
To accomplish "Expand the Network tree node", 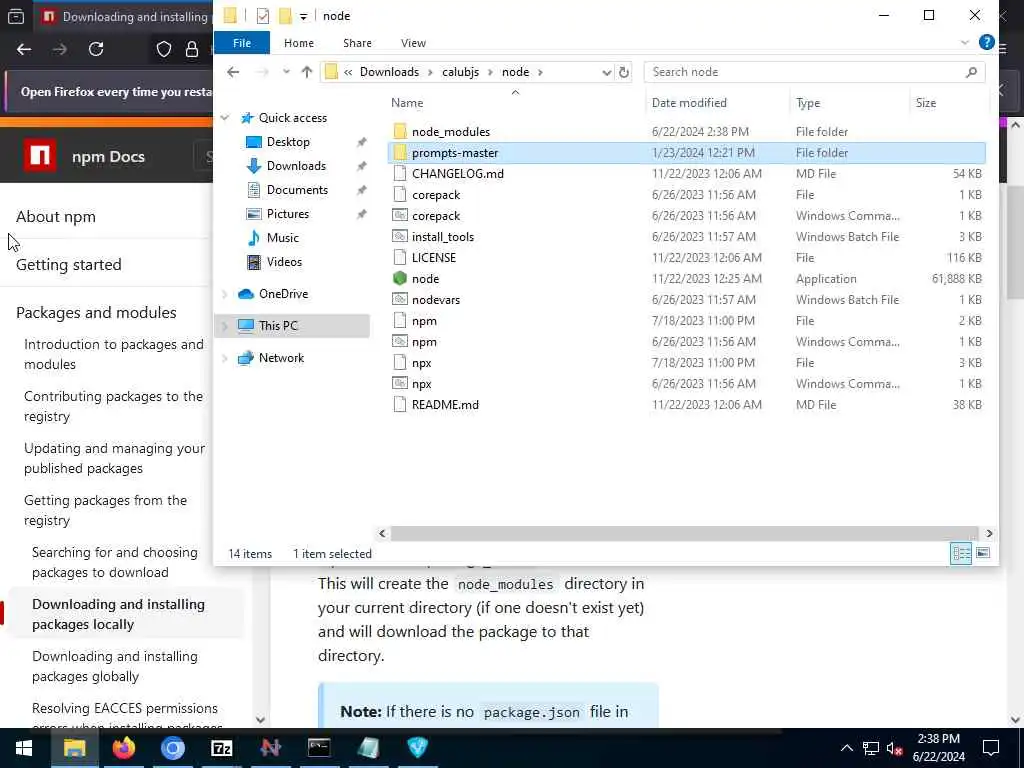I will 225,358.
